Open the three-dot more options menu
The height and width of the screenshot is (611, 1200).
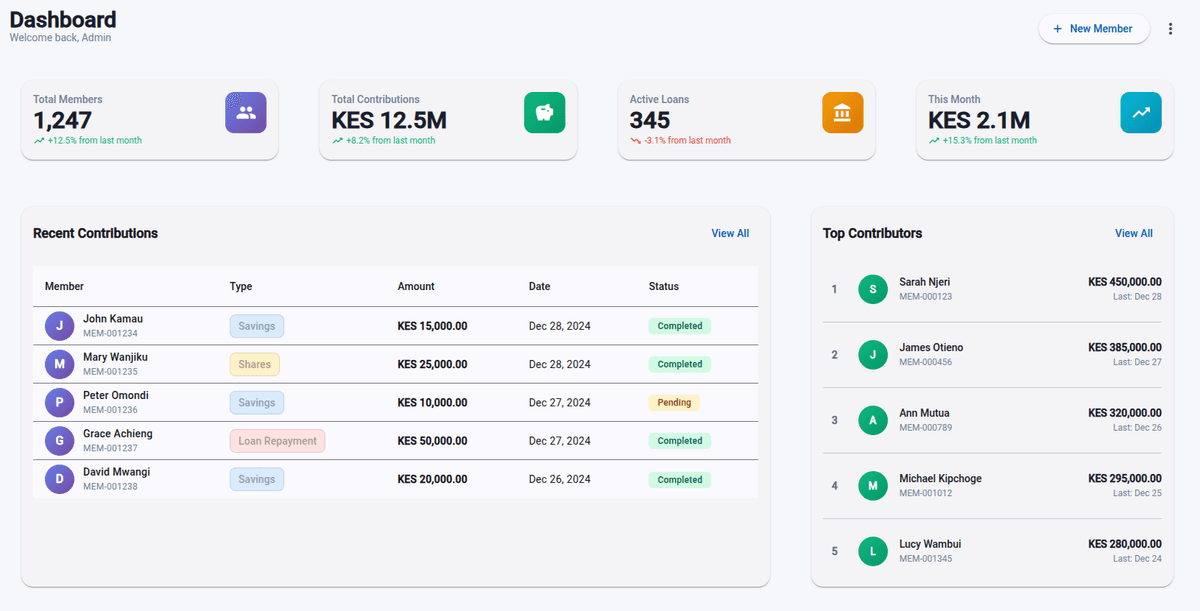[1171, 29]
